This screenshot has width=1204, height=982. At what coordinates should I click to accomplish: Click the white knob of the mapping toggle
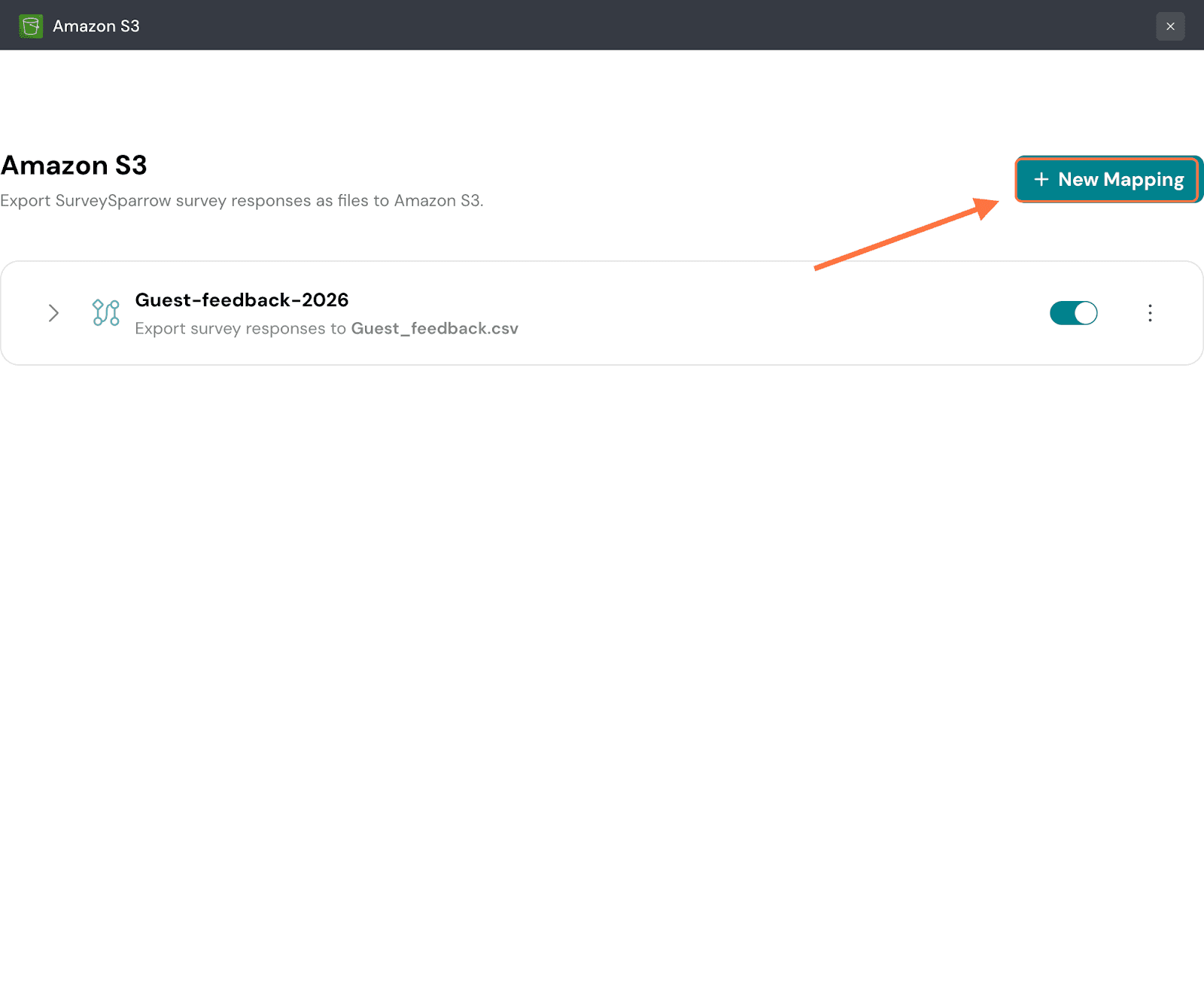coord(1085,313)
